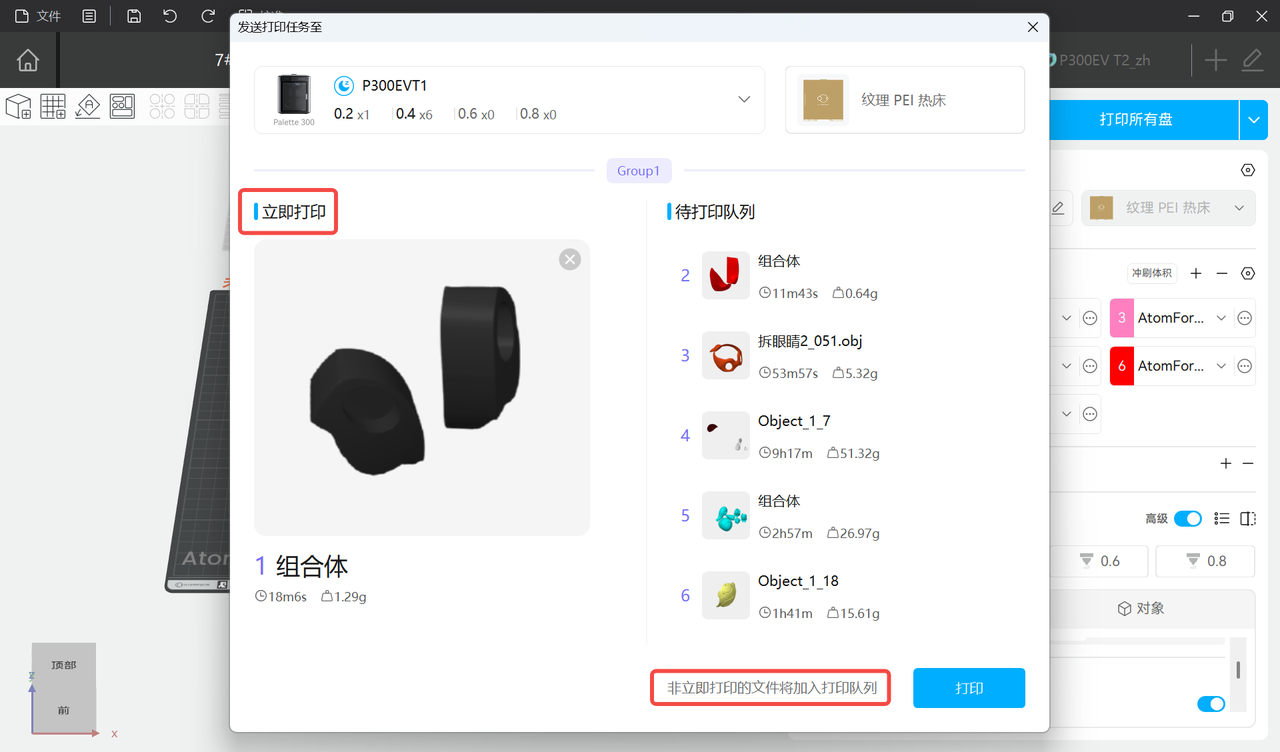Viewport: 1280px width, 752px height.
Task: Click the red filament 6 color swatch
Action: point(1122,366)
